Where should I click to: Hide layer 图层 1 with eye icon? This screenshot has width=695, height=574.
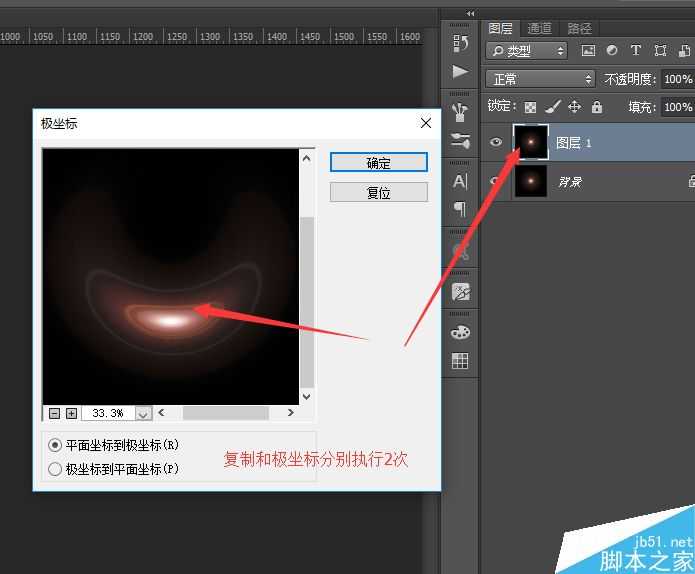coord(495,143)
